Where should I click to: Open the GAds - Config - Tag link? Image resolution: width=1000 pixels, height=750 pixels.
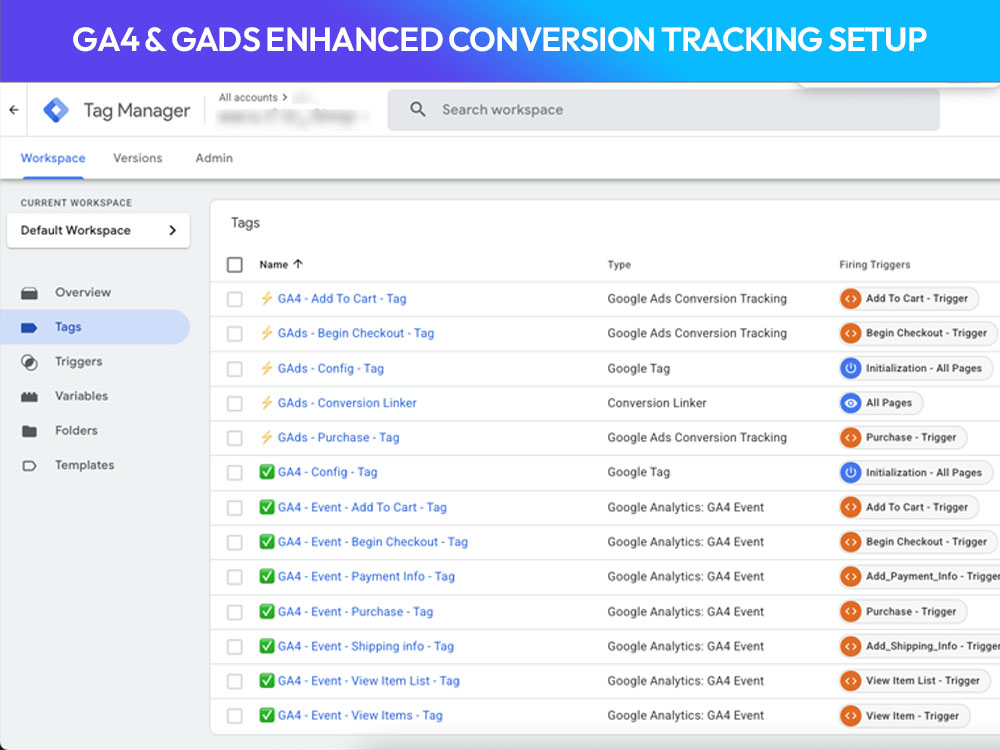click(331, 369)
